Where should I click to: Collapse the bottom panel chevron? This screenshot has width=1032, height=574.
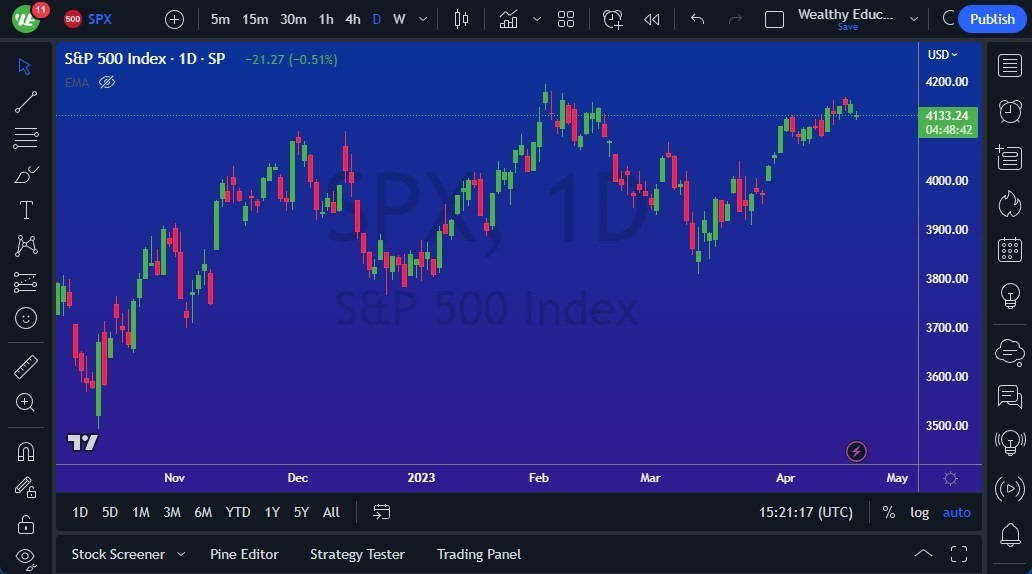pyautogui.click(x=923, y=554)
